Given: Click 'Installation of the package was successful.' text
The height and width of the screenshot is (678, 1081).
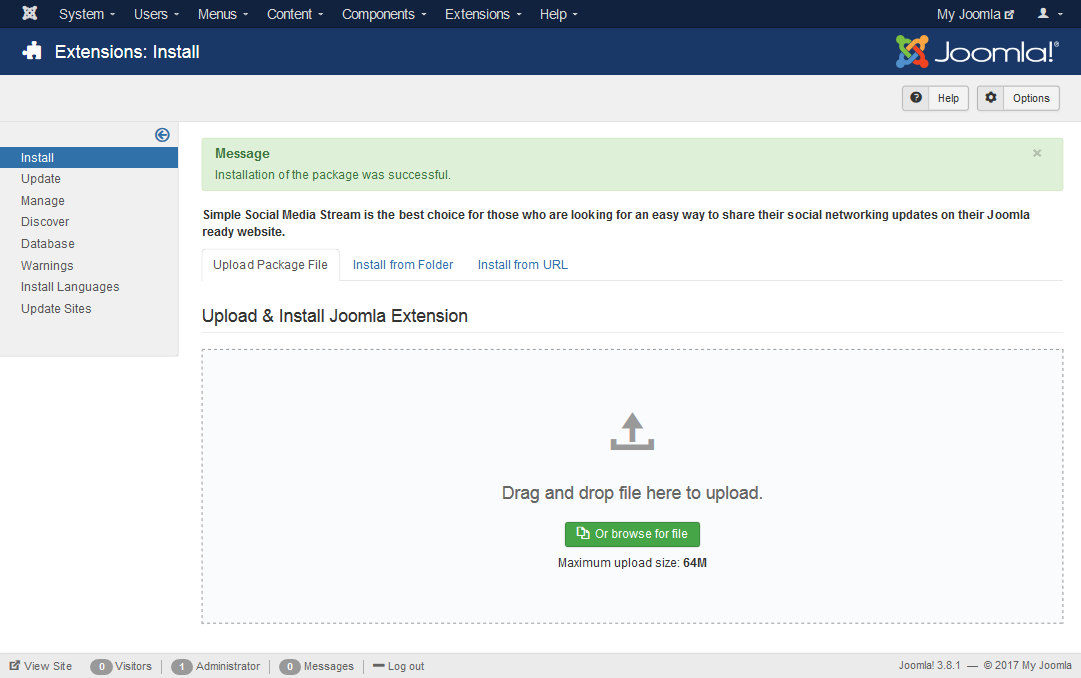Looking at the screenshot, I should (x=332, y=175).
